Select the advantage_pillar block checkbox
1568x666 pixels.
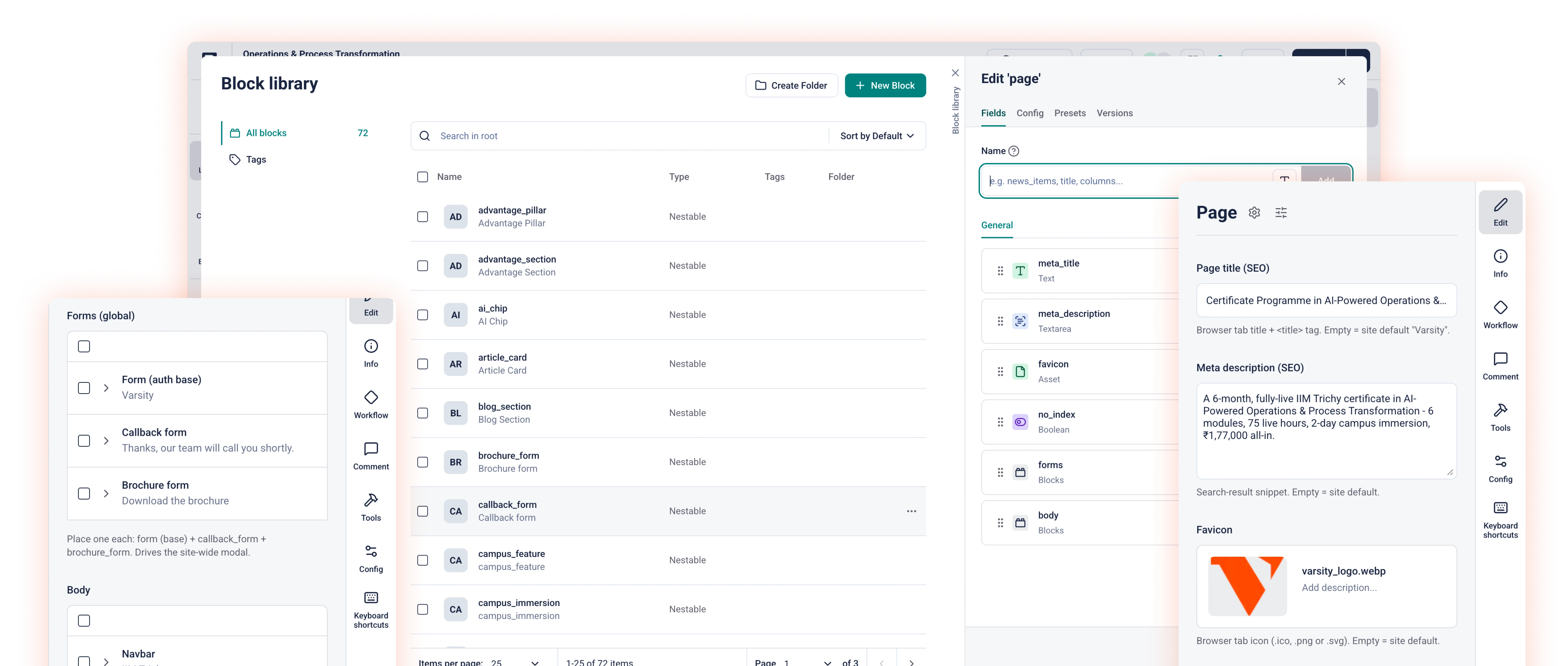coord(422,217)
